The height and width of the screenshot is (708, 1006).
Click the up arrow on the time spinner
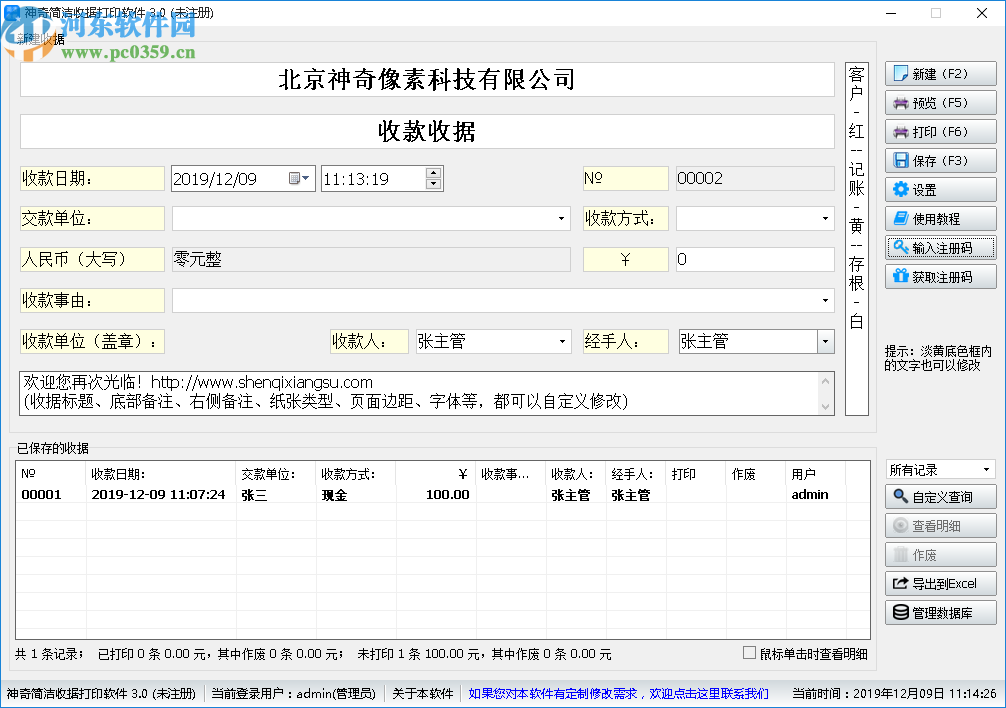pos(434,172)
